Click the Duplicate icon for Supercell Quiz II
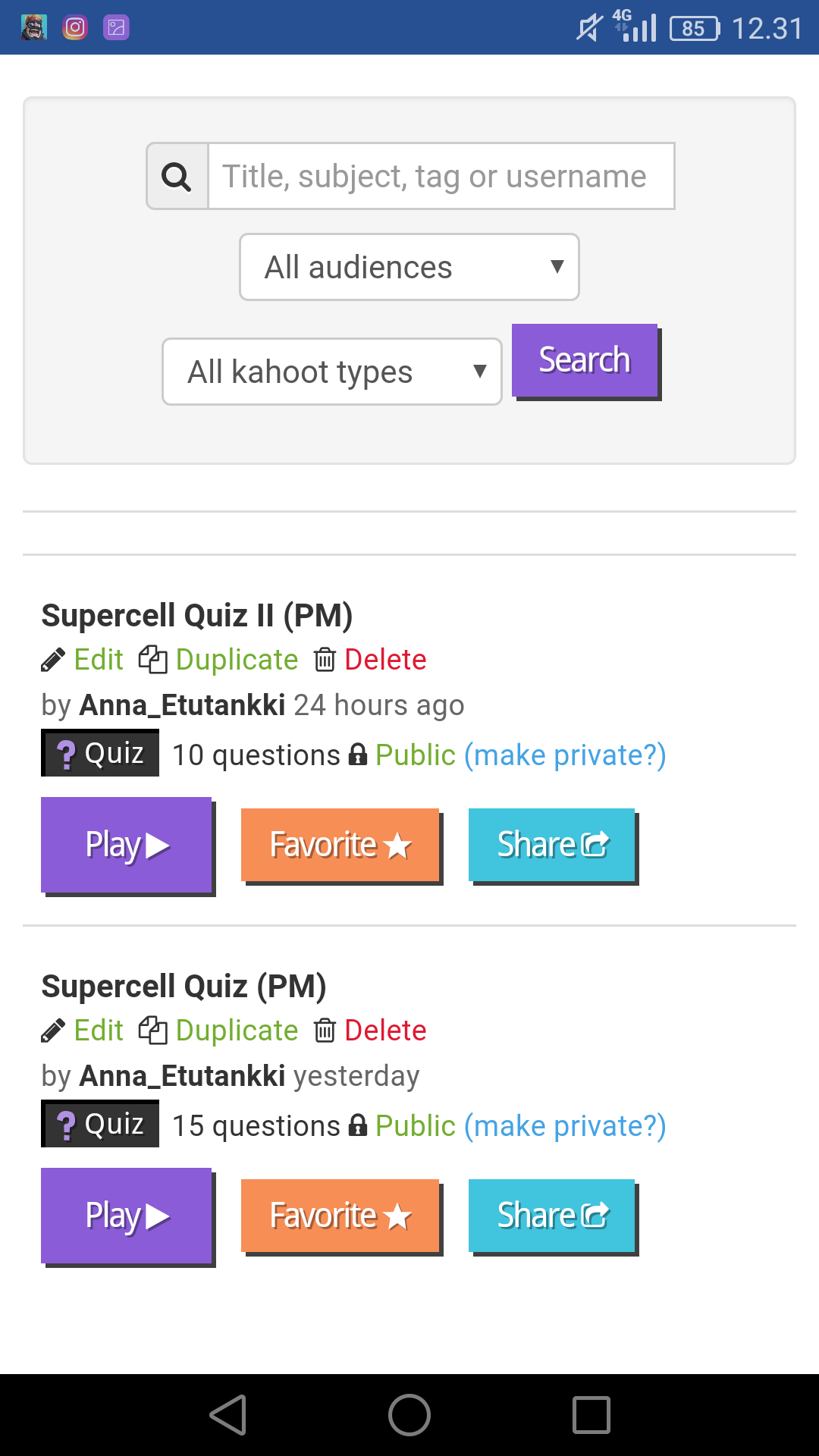Viewport: 819px width, 1456px height. click(152, 660)
